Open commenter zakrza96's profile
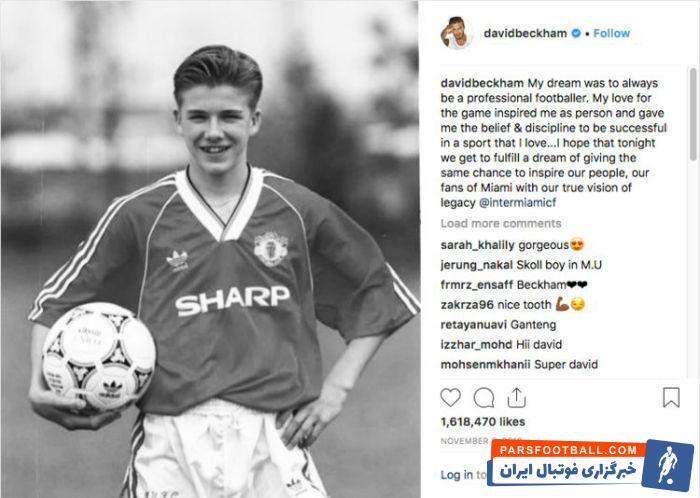700x498 pixels. click(467, 305)
